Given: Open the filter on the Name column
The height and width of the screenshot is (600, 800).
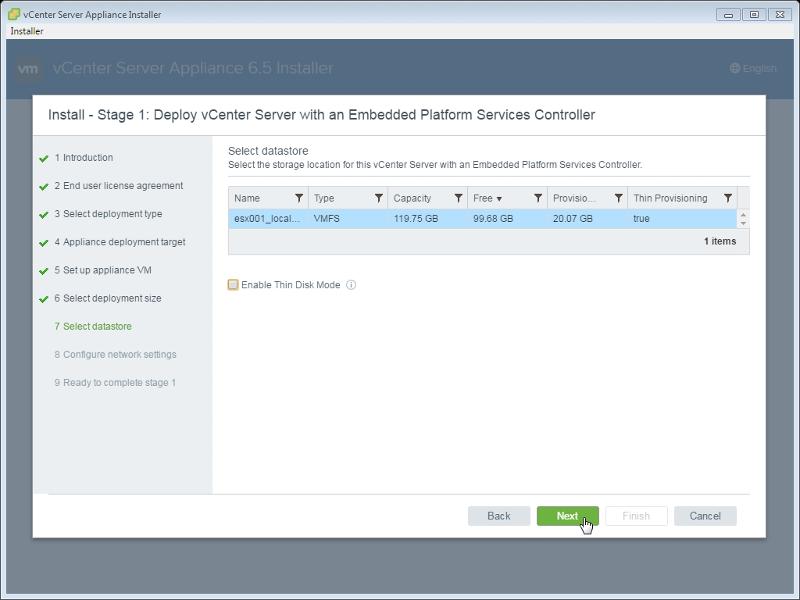Looking at the screenshot, I should pos(299,198).
